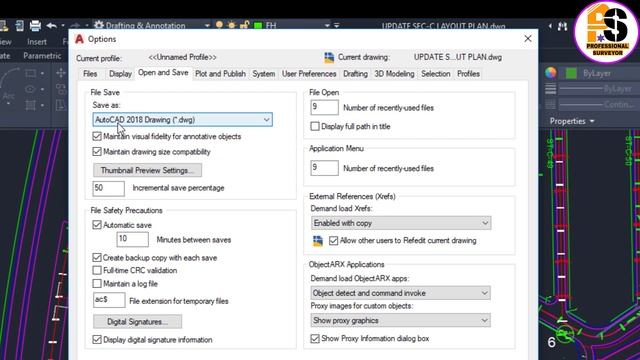Click the Minutes between saves field

pyautogui.click(x=133, y=239)
